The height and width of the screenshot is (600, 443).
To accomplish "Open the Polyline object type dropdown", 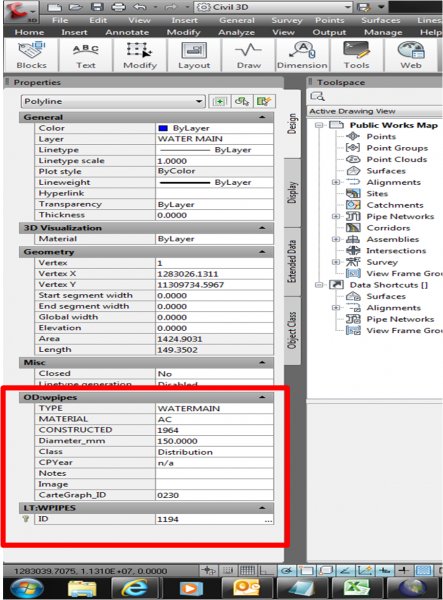I will (113, 101).
